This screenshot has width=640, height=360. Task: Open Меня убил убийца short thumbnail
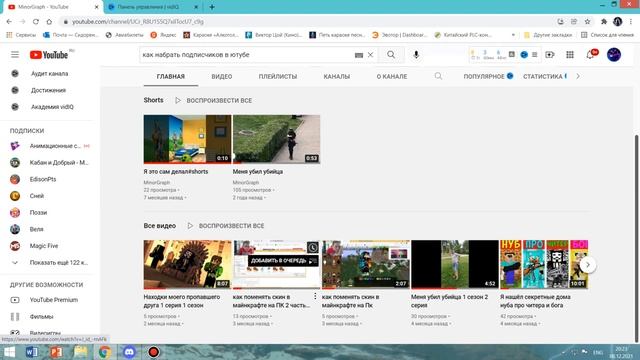(x=276, y=139)
